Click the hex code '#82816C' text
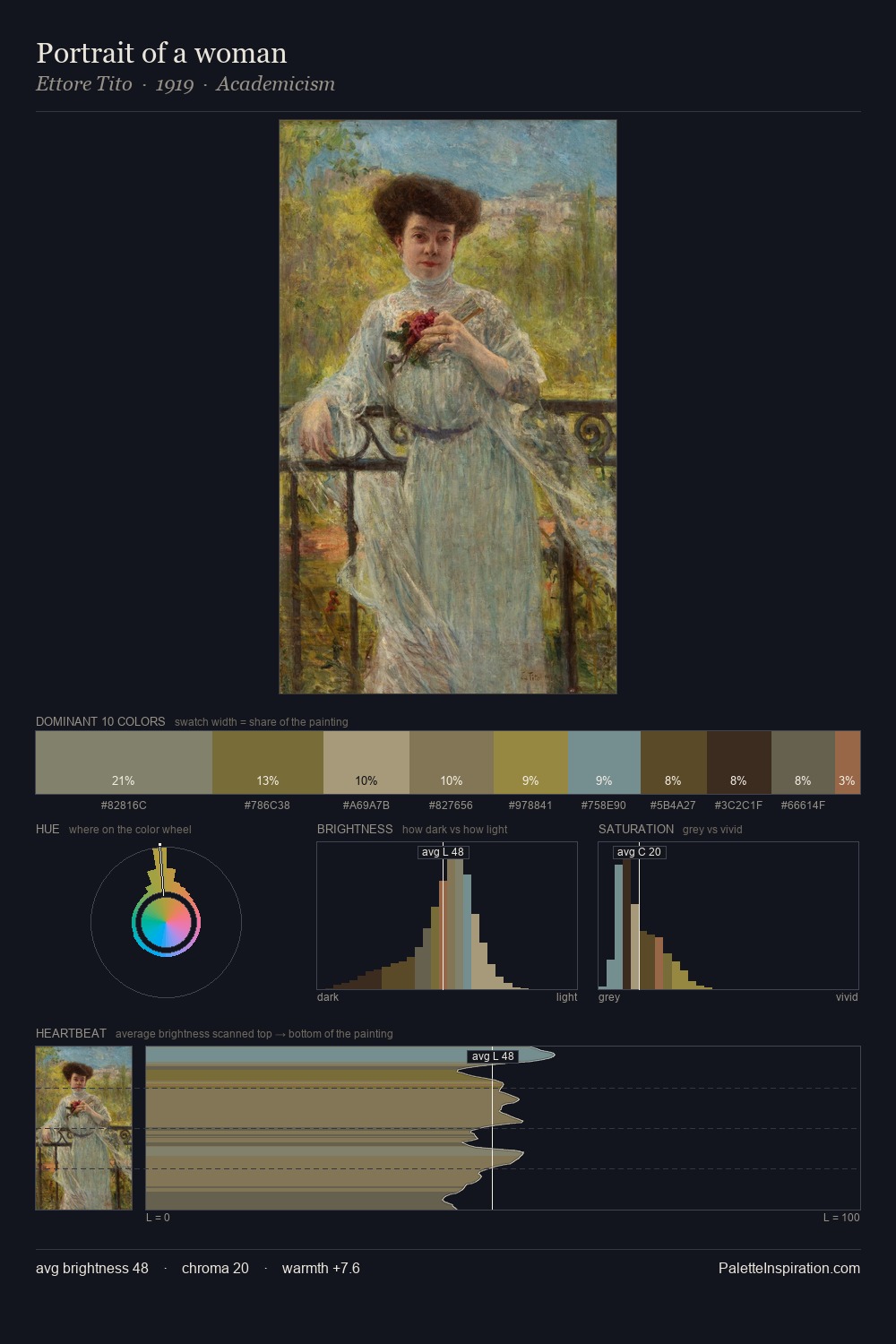Image resolution: width=896 pixels, height=1344 pixels. click(124, 806)
